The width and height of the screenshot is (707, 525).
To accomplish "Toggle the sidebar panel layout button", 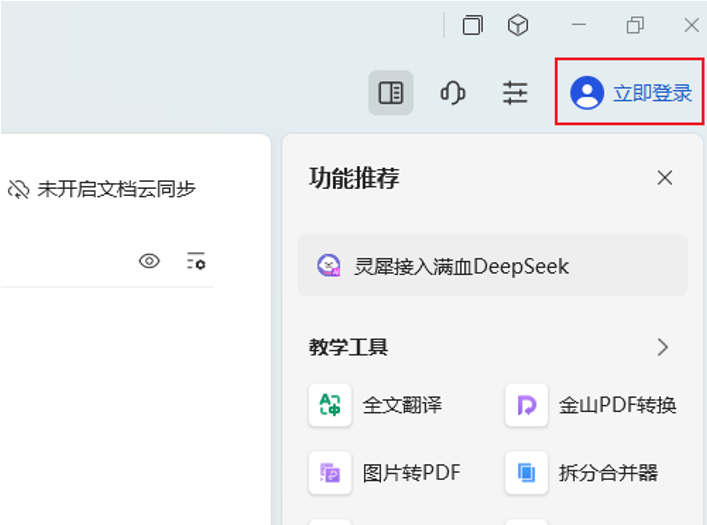I will (391, 93).
